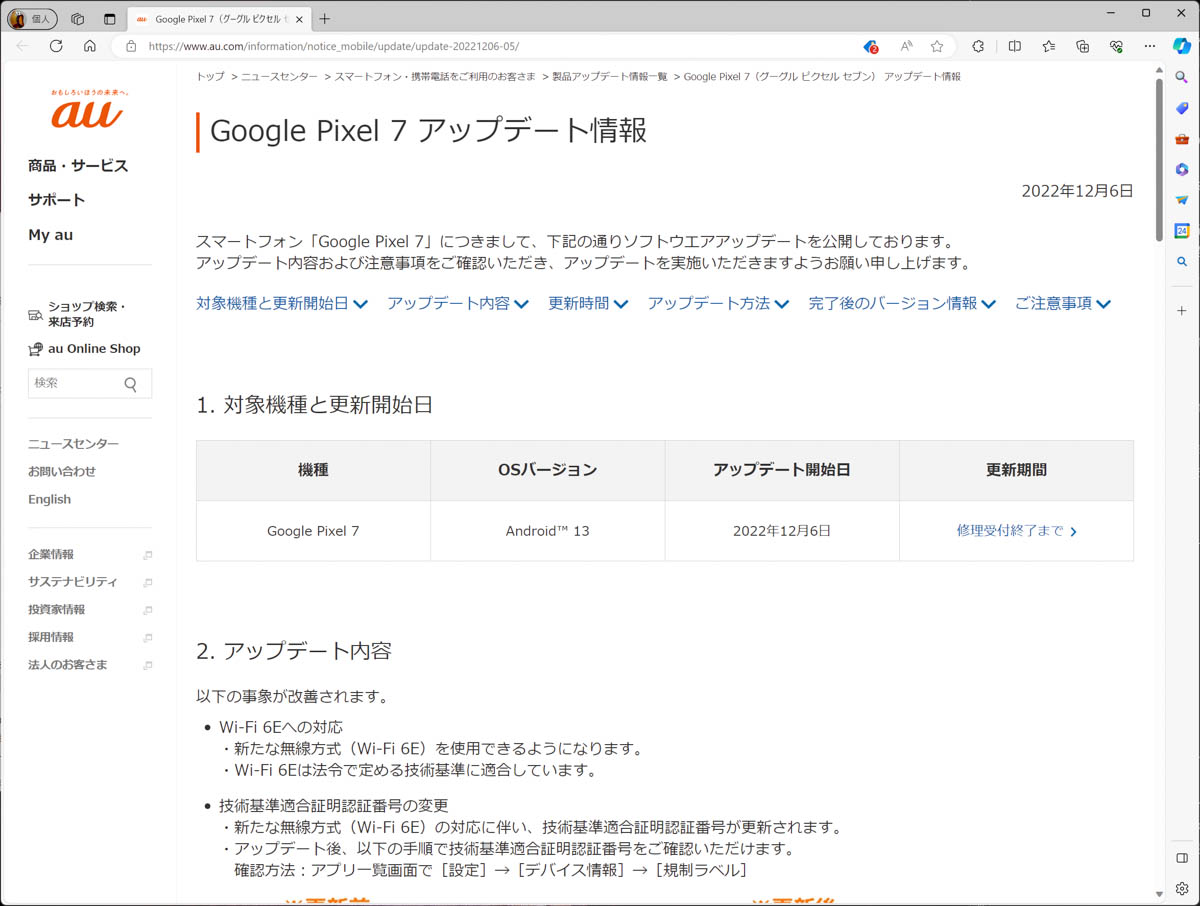Toggle split screen icon
The width and height of the screenshot is (1200, 906).
tap(1015, 46)
